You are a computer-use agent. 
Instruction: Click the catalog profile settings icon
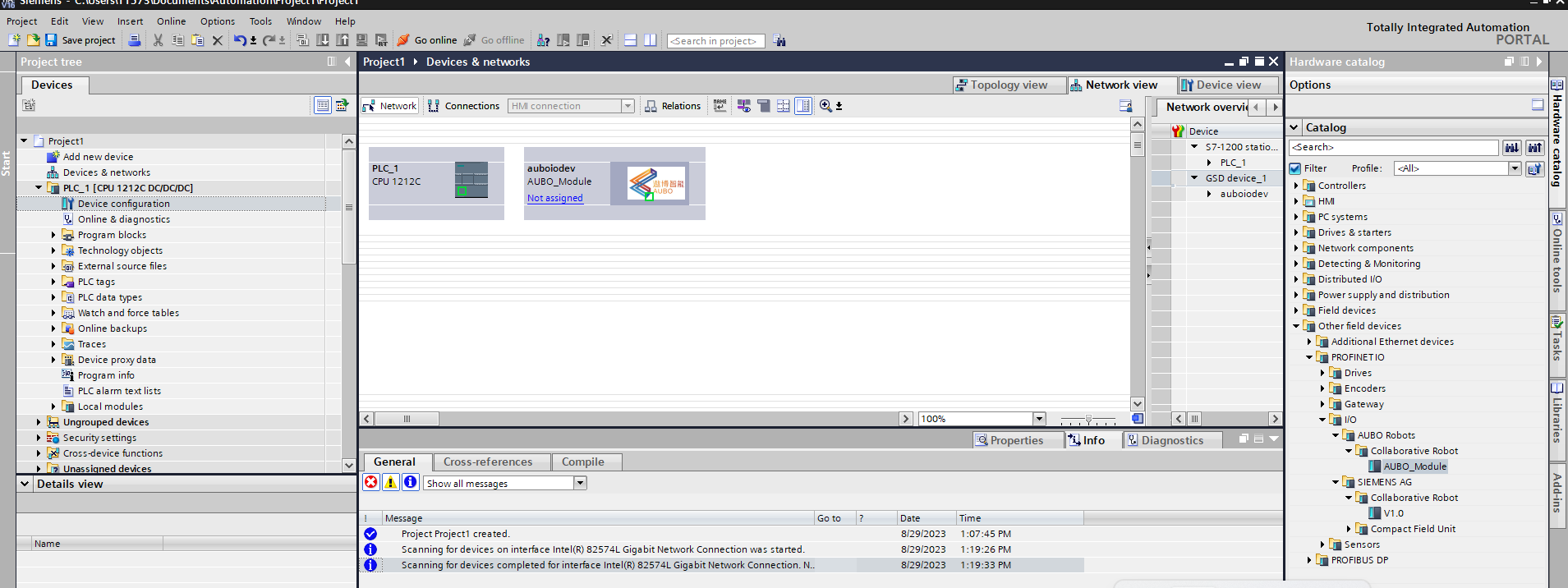(1535, 168)
